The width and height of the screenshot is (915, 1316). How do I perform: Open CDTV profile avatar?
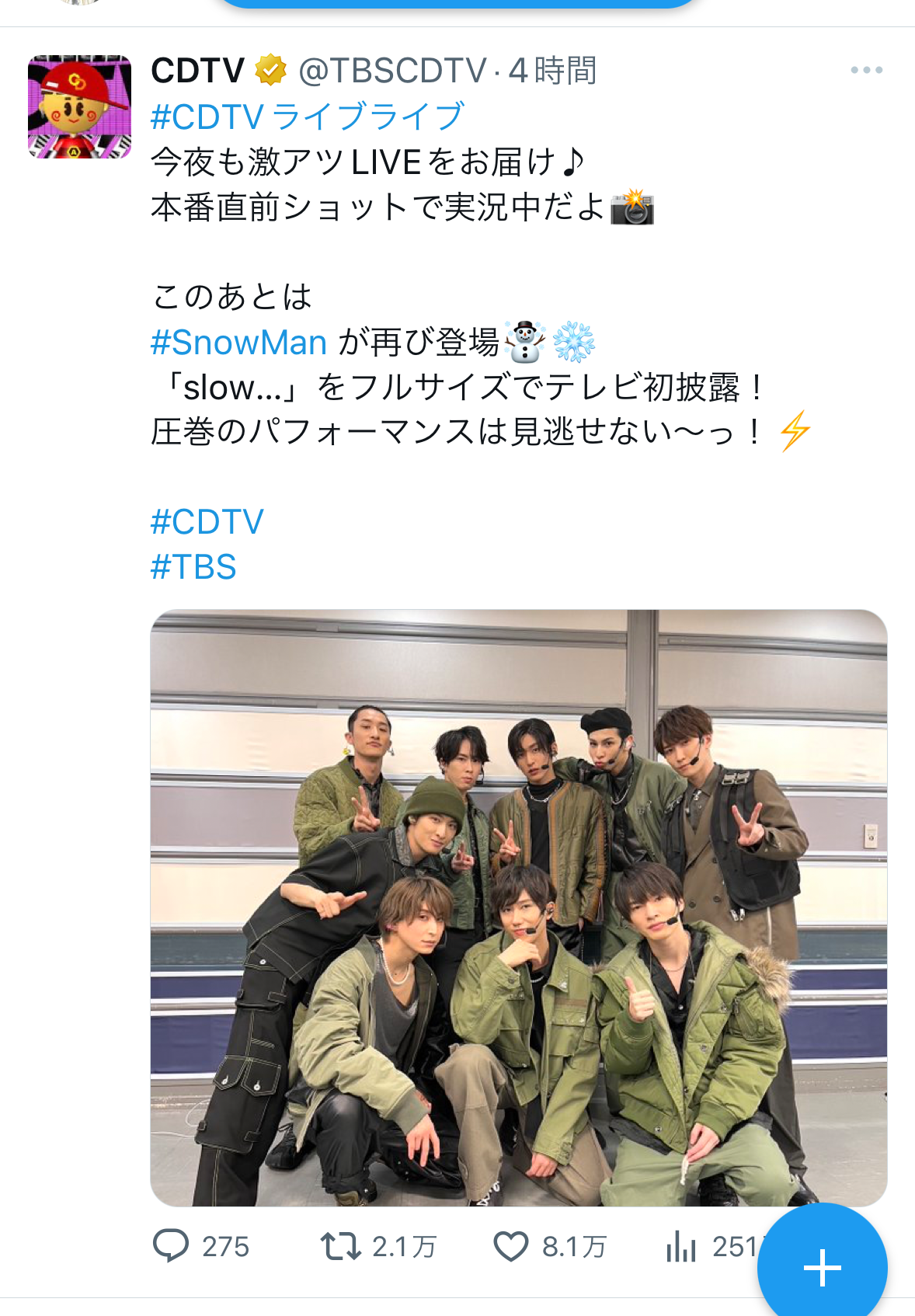[79, 106]
